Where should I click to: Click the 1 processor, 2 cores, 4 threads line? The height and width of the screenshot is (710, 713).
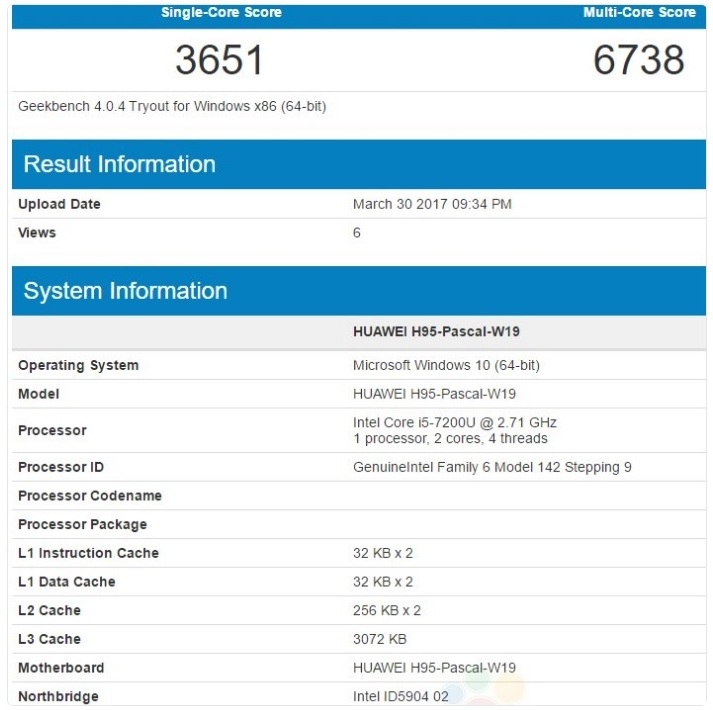point(450,438)
